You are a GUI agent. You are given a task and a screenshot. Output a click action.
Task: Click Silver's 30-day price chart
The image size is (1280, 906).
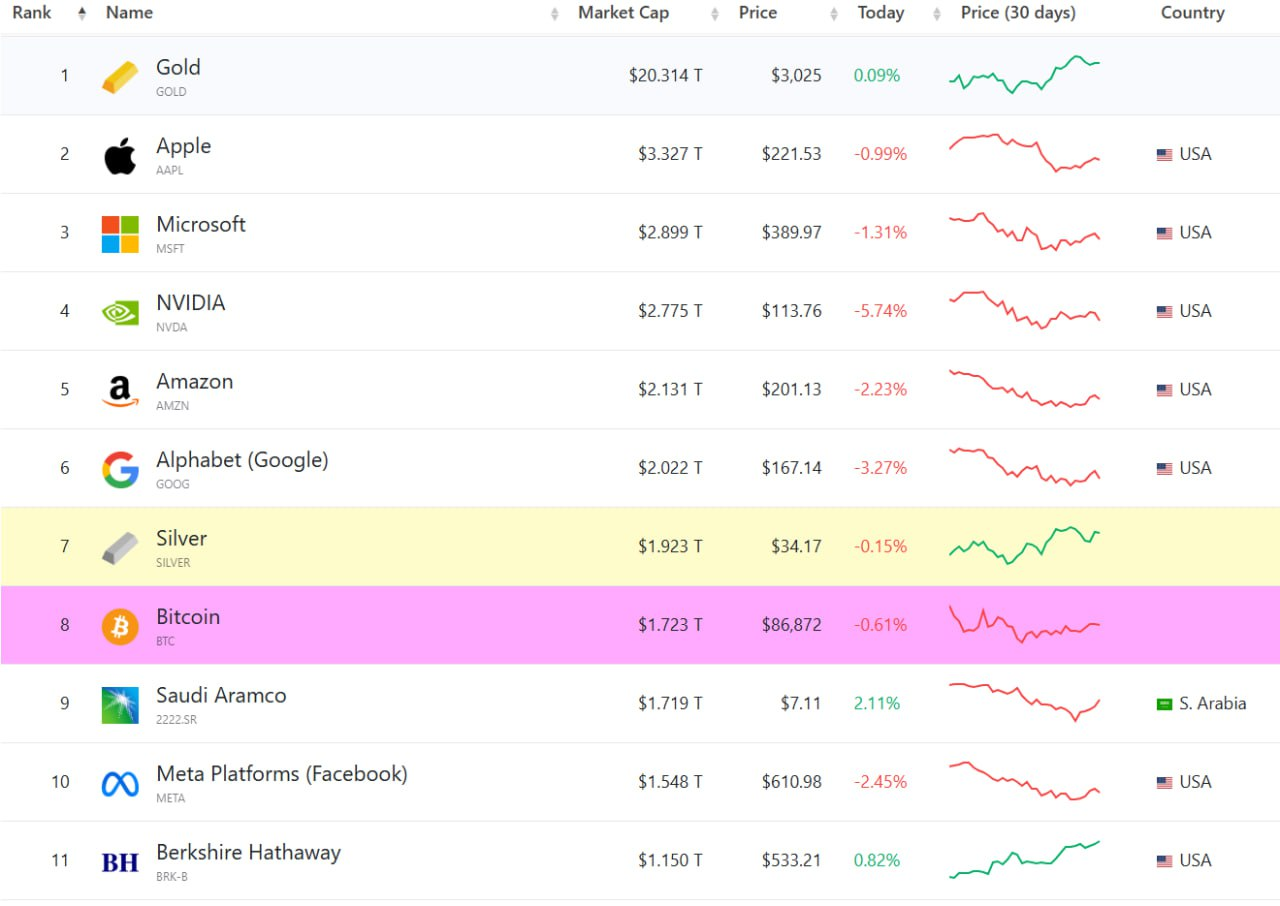tap(1024, 546)
